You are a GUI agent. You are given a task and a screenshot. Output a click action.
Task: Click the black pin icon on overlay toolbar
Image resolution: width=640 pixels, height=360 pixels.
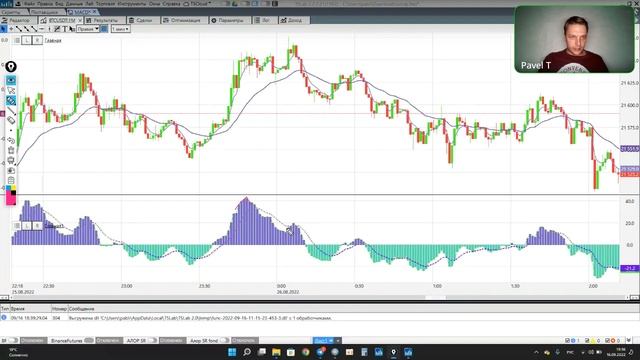(11, 67)
